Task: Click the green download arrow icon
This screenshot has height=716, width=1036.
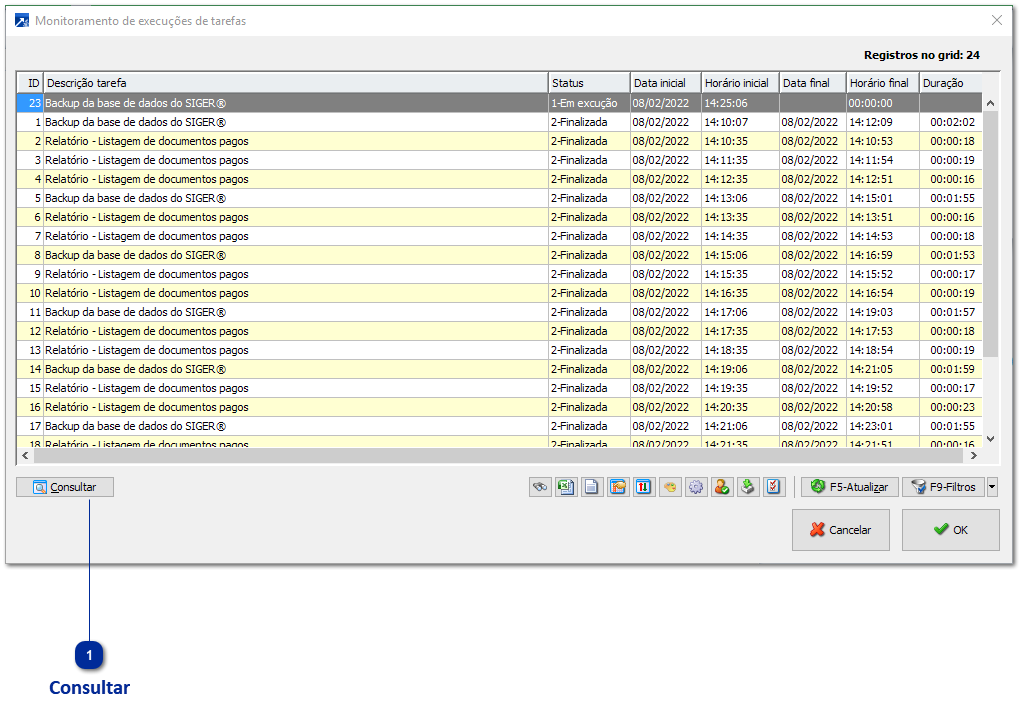Action: (748, 487)
